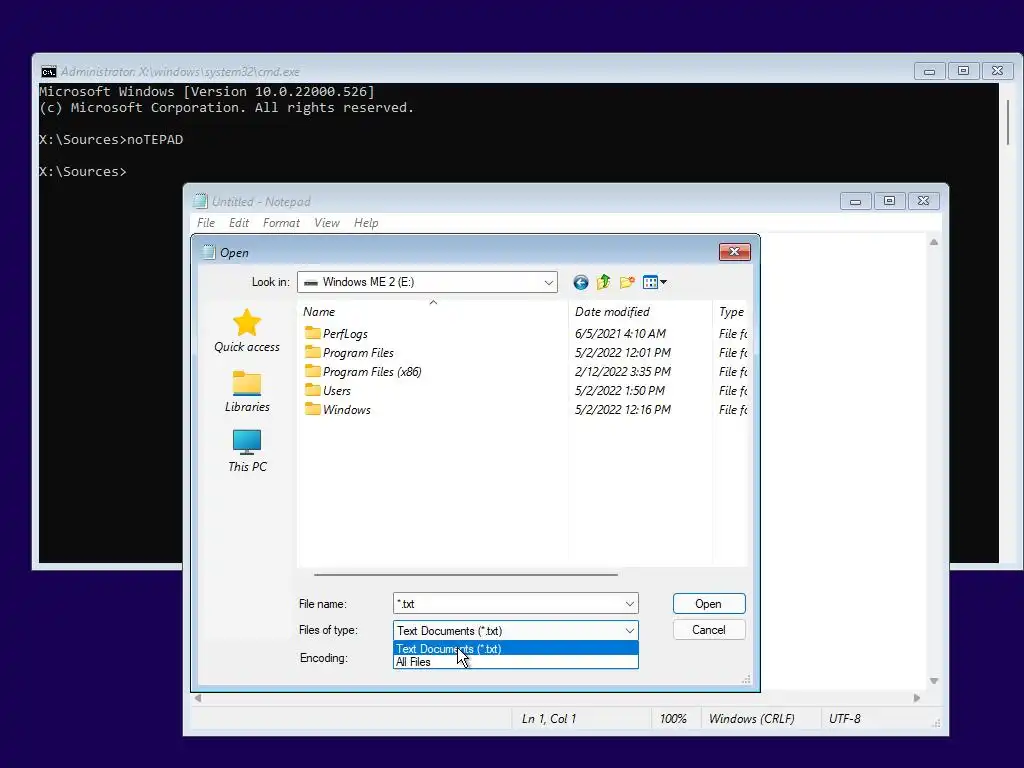Open the View menu icon in dialog toolbar
This screenshot has height=768, width=1024.
click(654, 282)
